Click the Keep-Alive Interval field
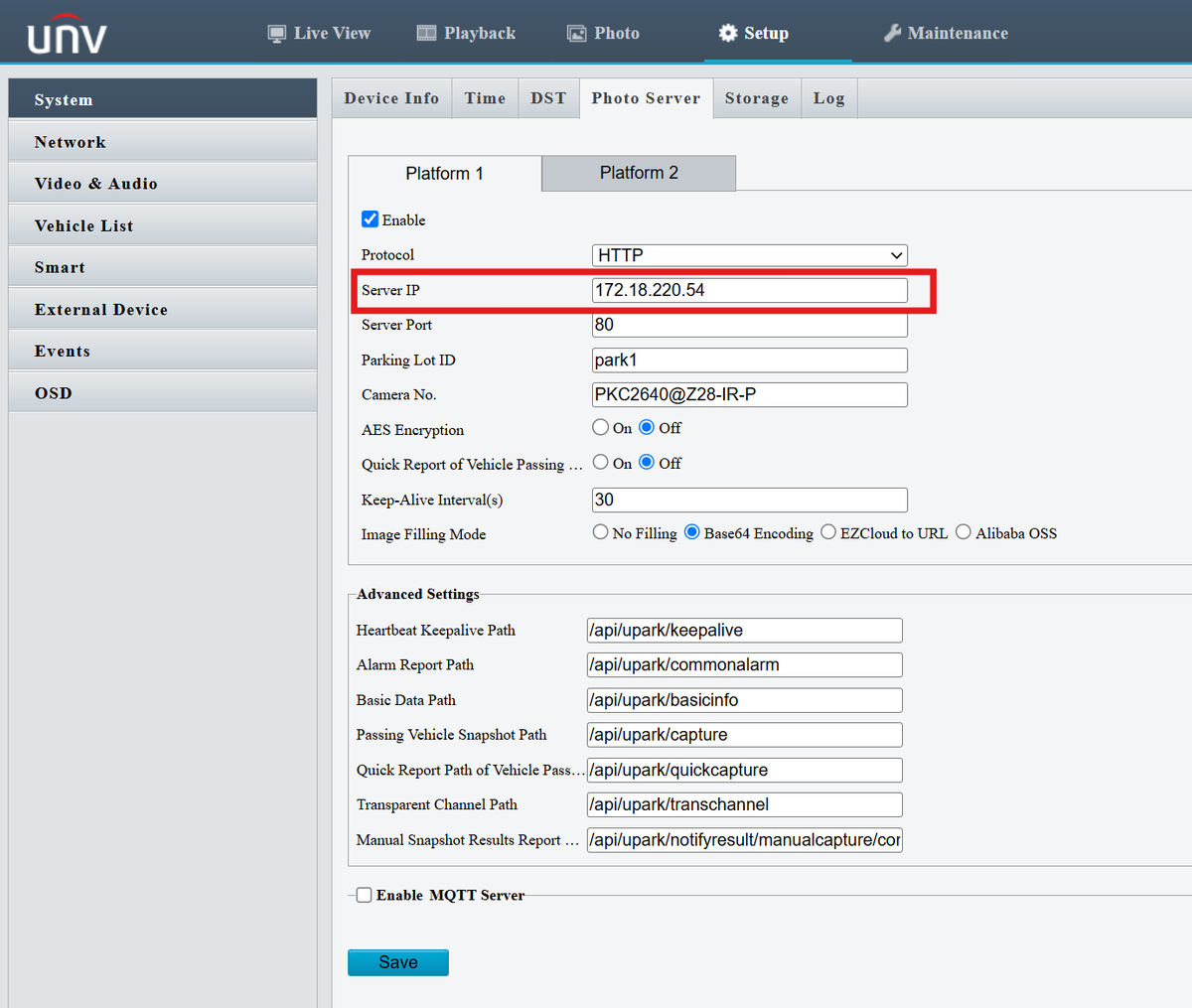Viewport: 1192px width, 1008px height. tap(750, 500)
